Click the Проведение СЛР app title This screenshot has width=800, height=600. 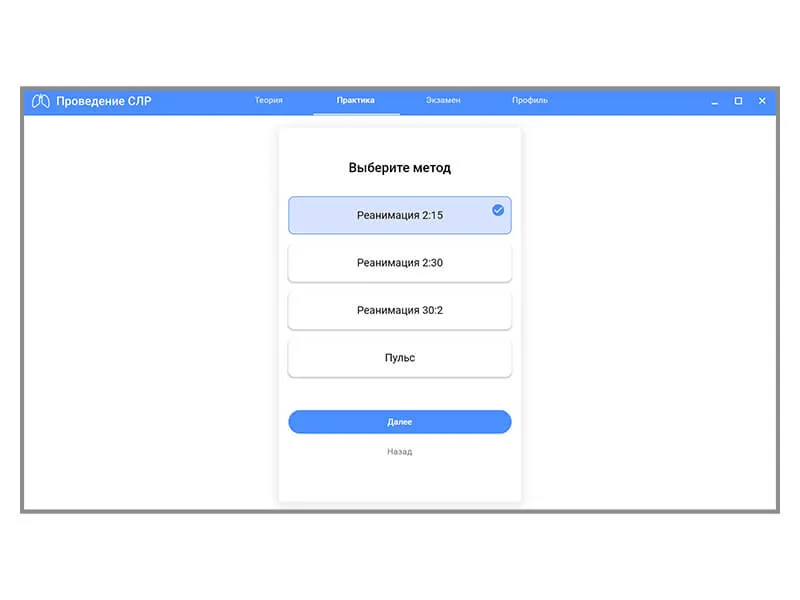(104, 101)
